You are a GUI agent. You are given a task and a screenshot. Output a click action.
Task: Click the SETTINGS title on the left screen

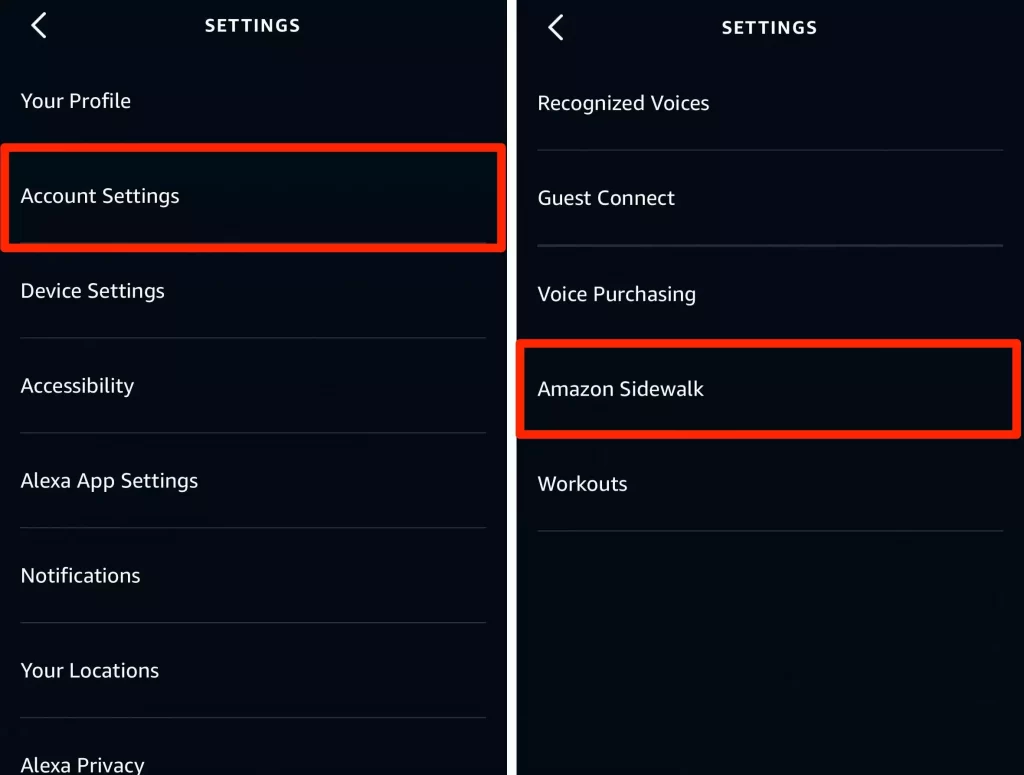tap(252, 26)
